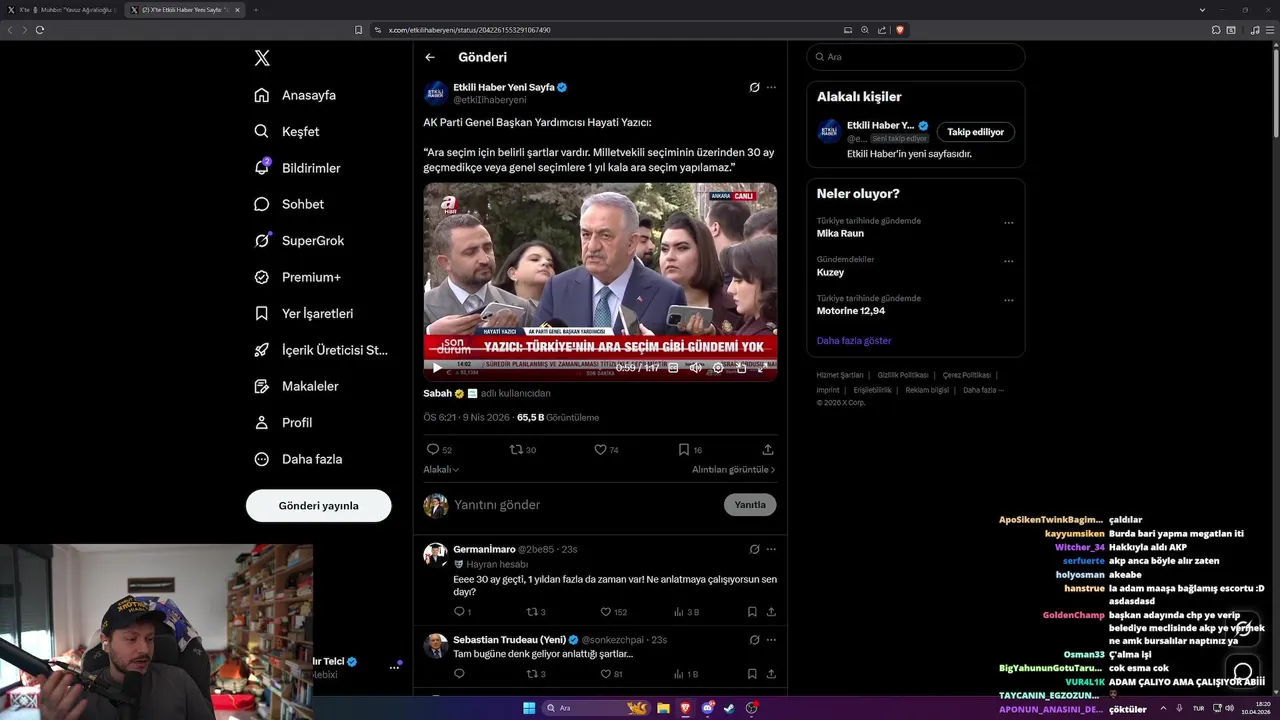1280x720 pixels.
Task: Open File Explorer from taskbar
Action: (x=663, y=708)
